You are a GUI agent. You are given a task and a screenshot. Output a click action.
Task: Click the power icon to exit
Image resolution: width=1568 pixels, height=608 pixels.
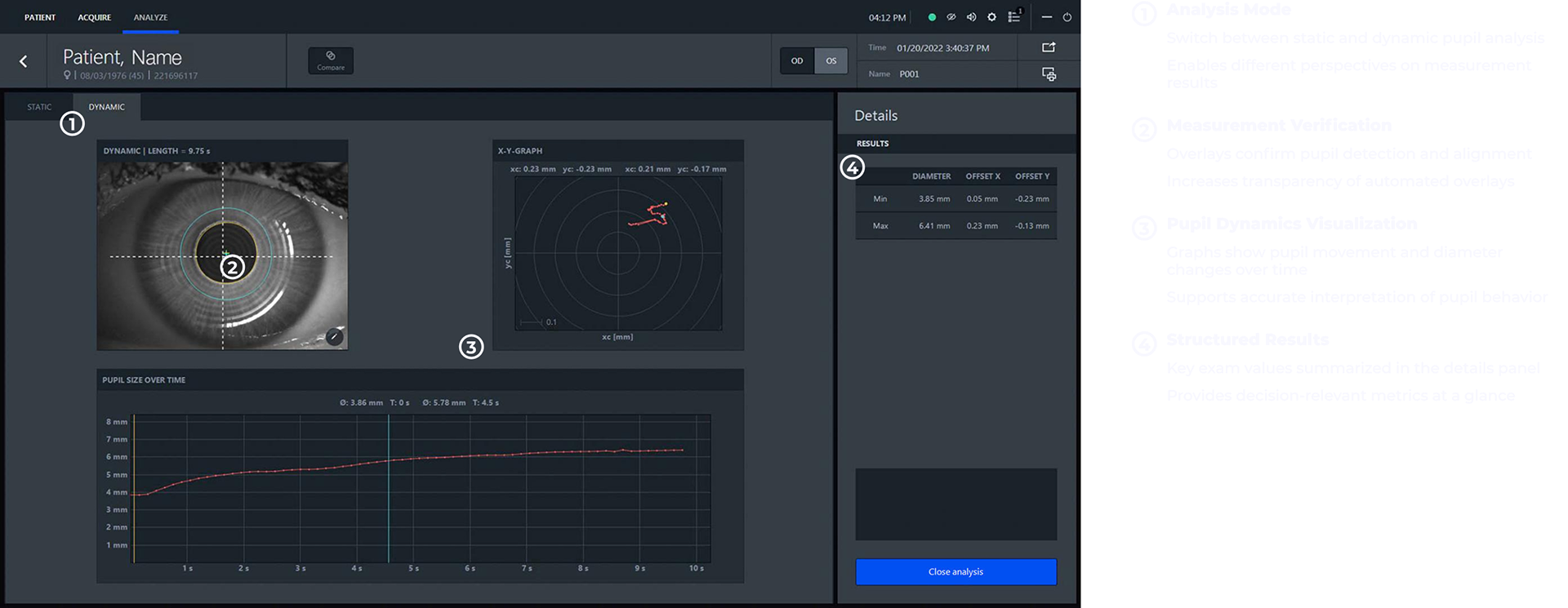pyautogui.click(x=1067, y=17)
